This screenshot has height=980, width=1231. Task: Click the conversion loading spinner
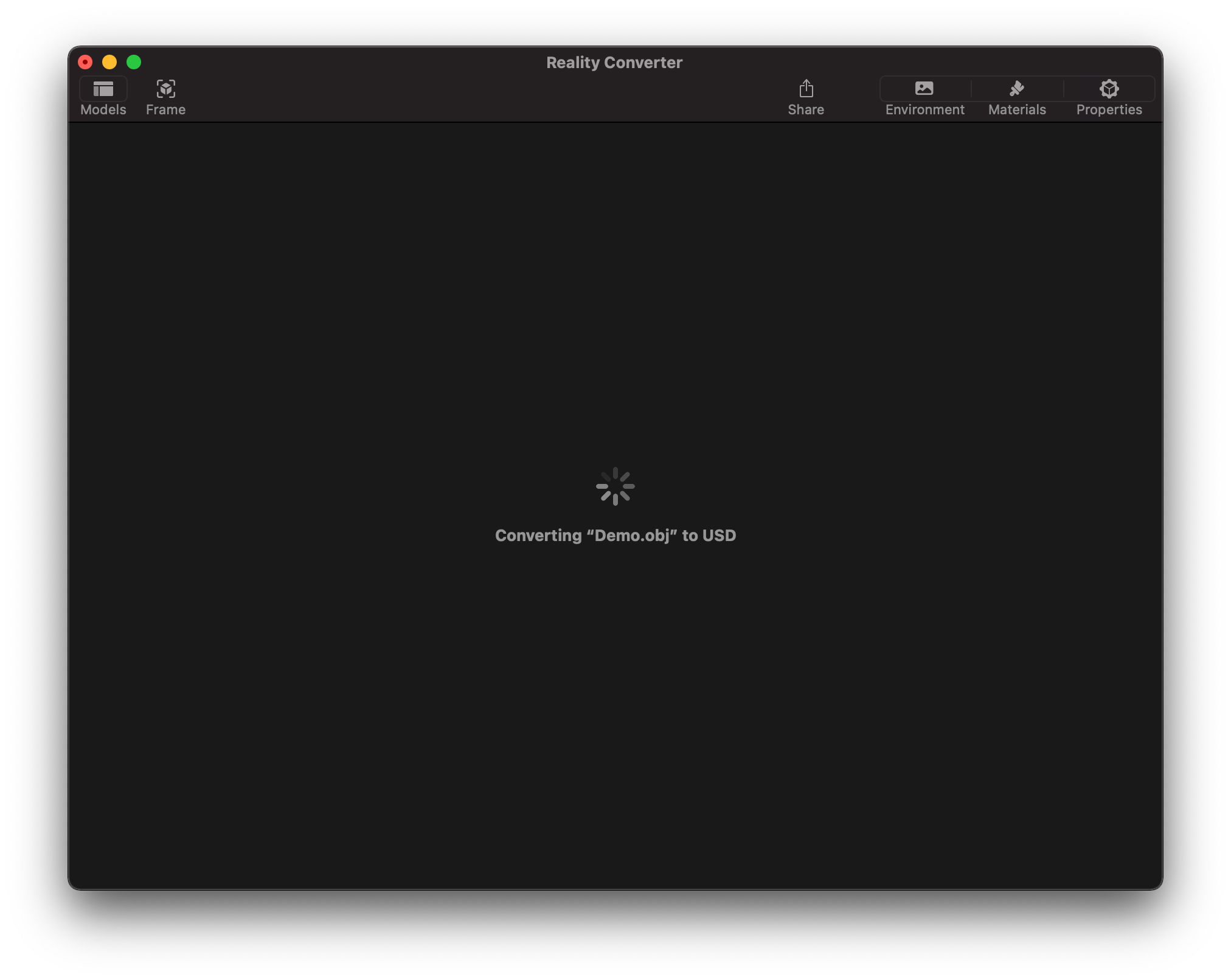pyautogui.click(x=615, y=486)
